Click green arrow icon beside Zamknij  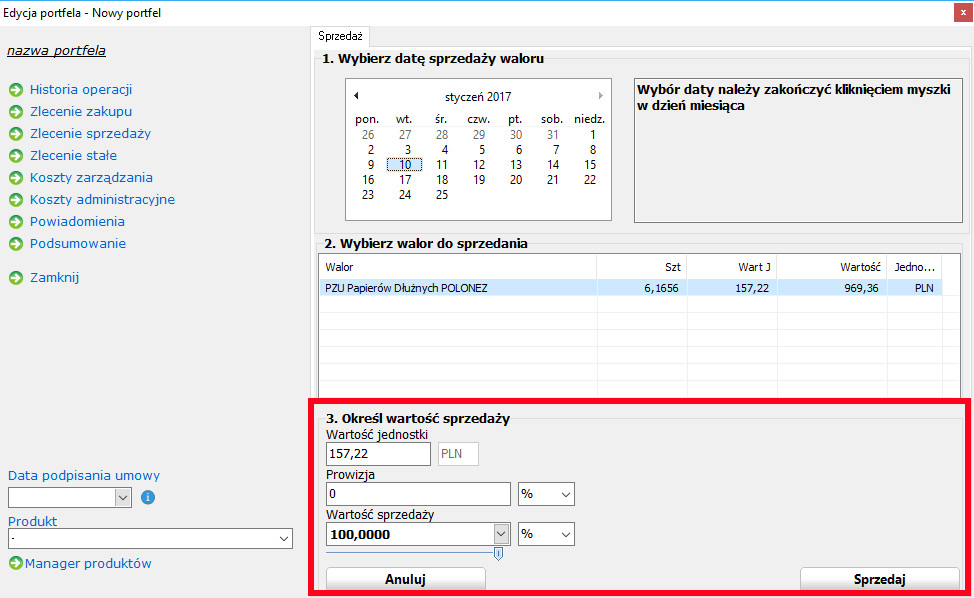coord(16,278)
